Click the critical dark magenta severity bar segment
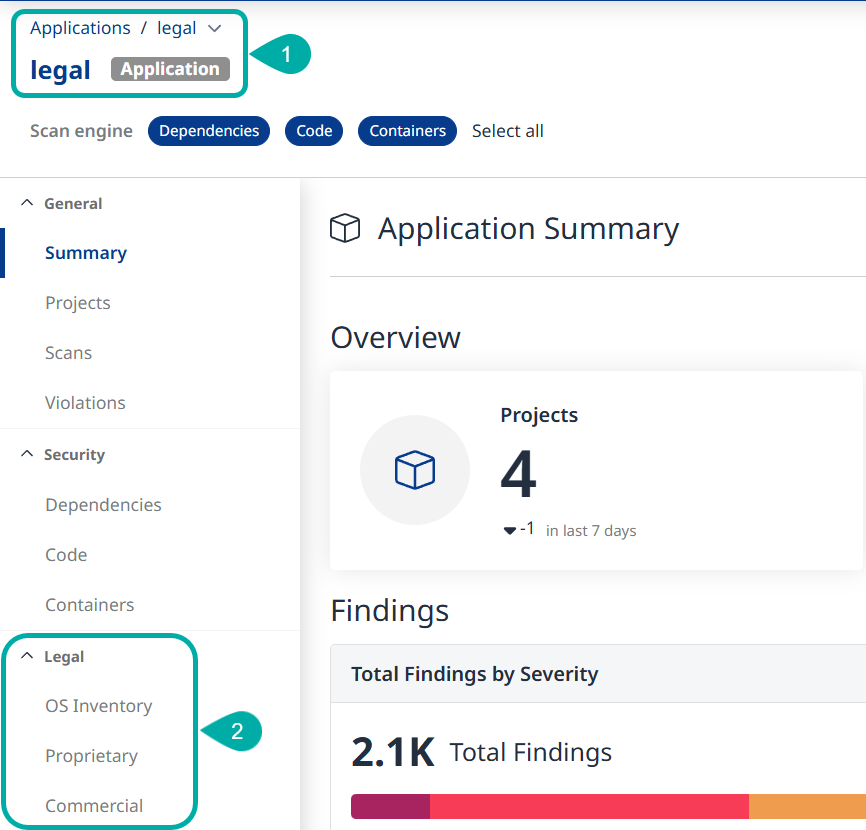This screenshot has width=866, height=830. coord(390,807)
